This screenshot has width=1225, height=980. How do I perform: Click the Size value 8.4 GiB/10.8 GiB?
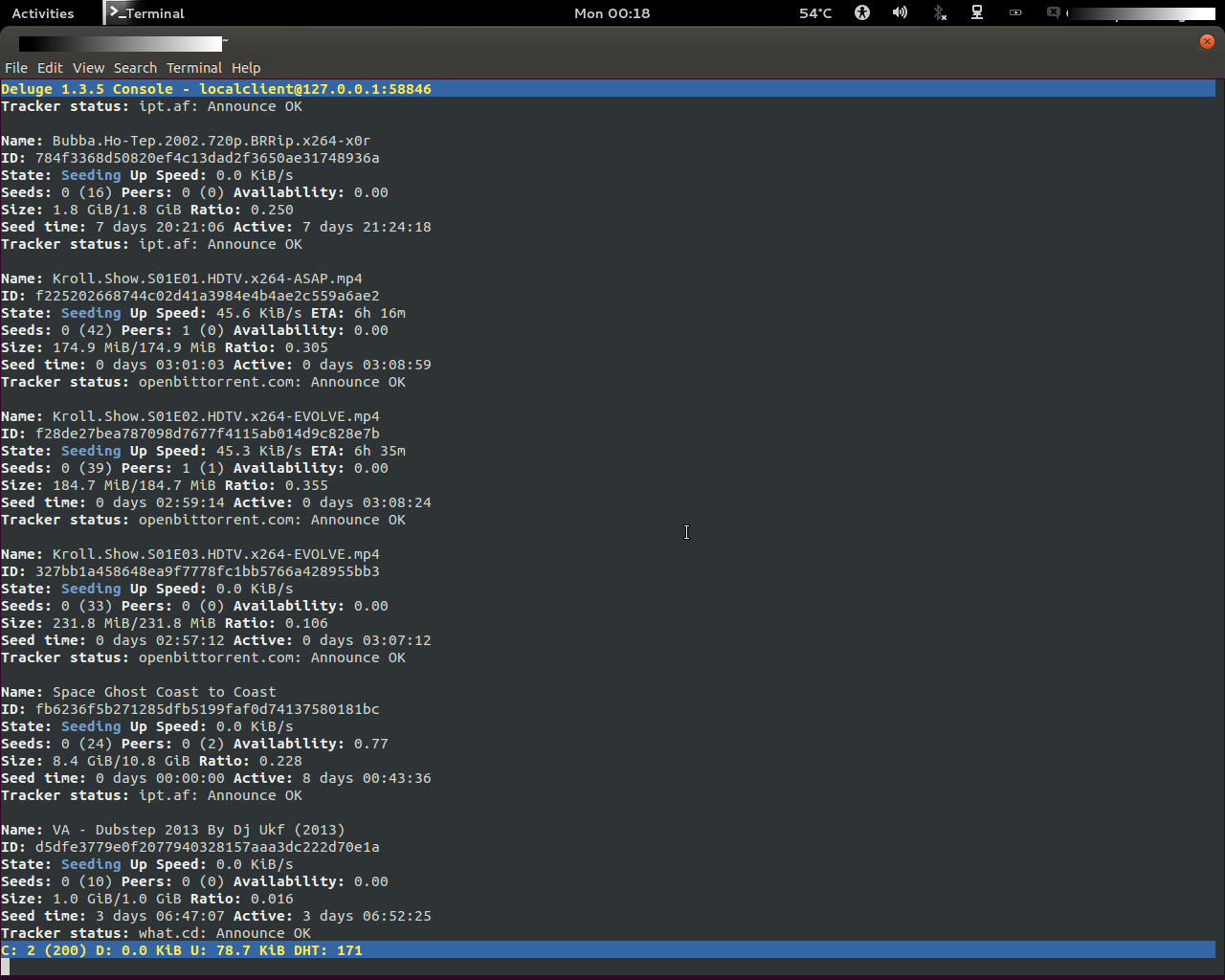[x=122, y=761]
